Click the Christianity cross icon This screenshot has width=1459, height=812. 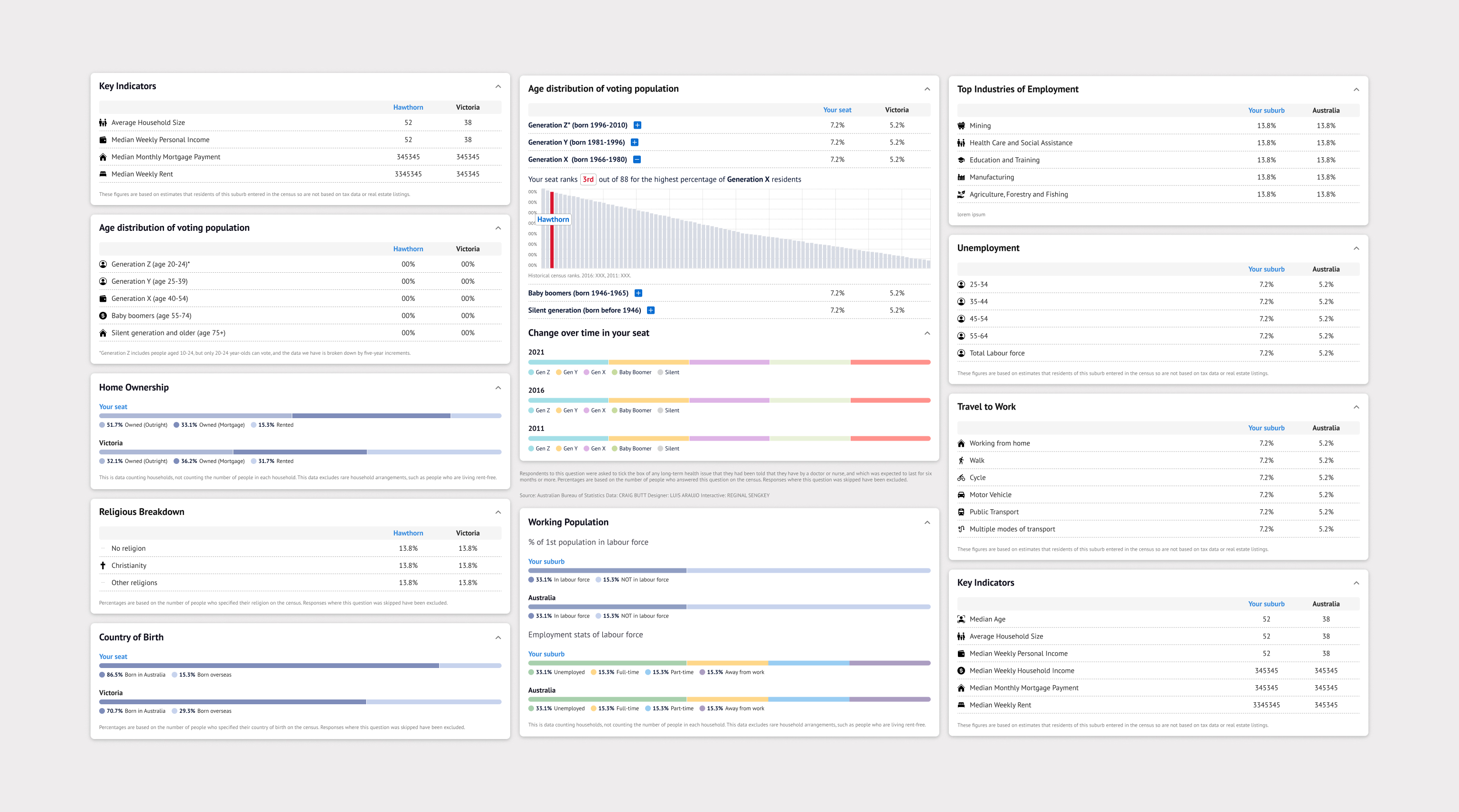(x=103, y=565)
